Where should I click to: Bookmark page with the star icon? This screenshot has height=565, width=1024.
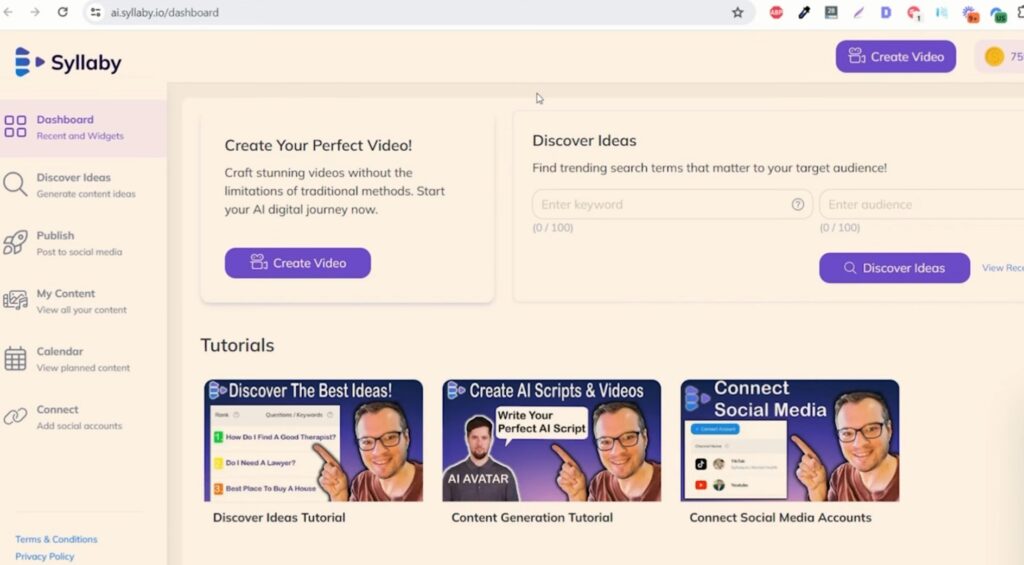(737, 12)
